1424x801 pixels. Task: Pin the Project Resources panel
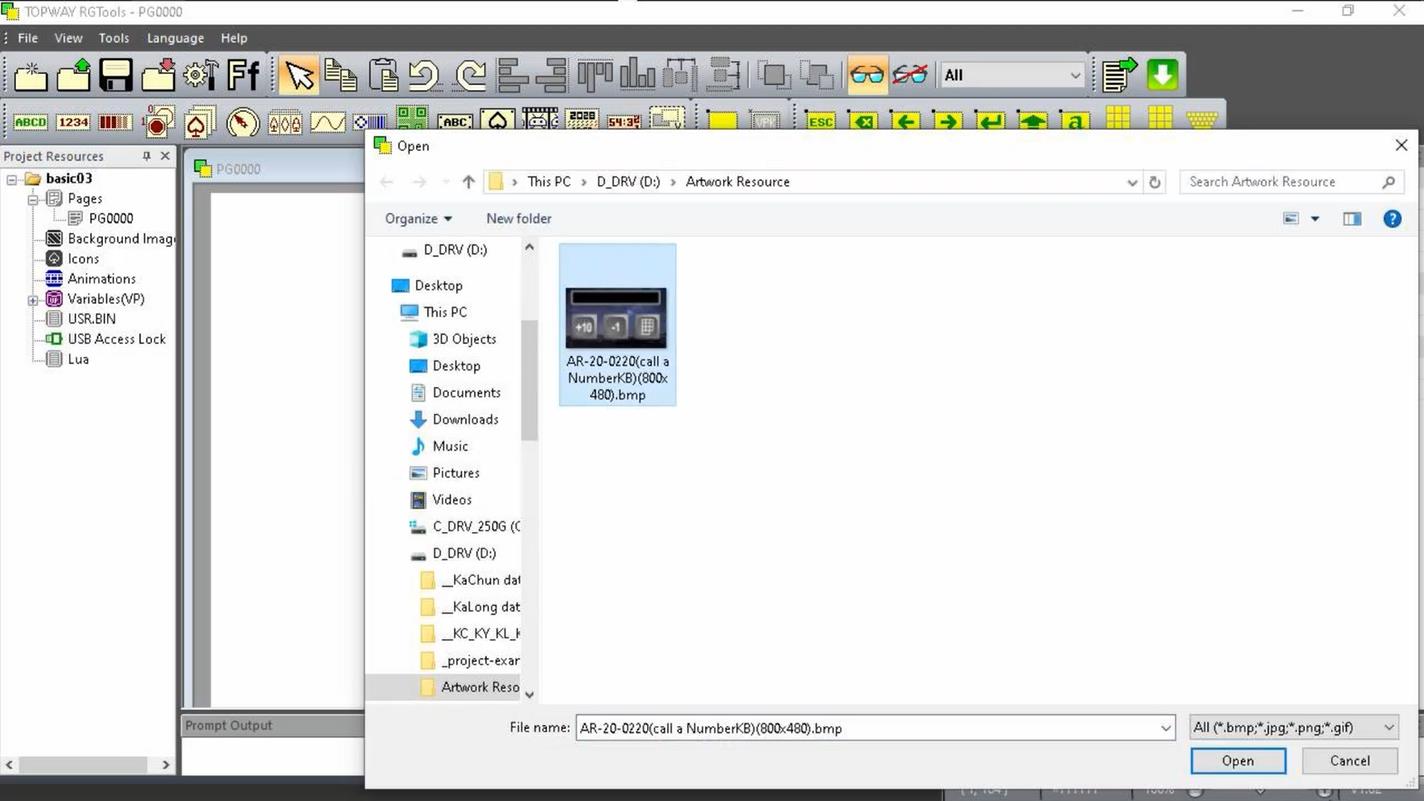146,156
